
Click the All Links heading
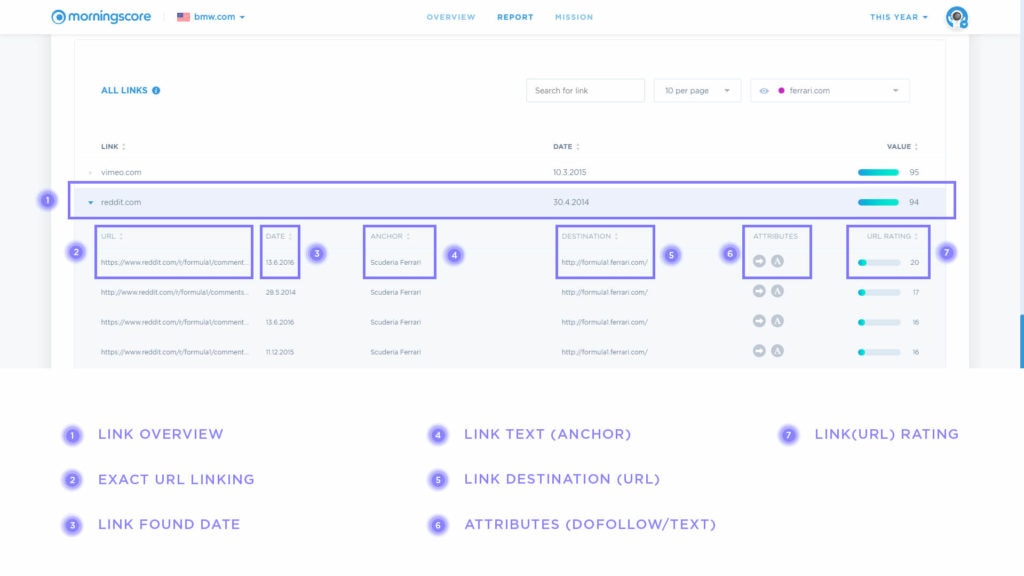point(124,91)
